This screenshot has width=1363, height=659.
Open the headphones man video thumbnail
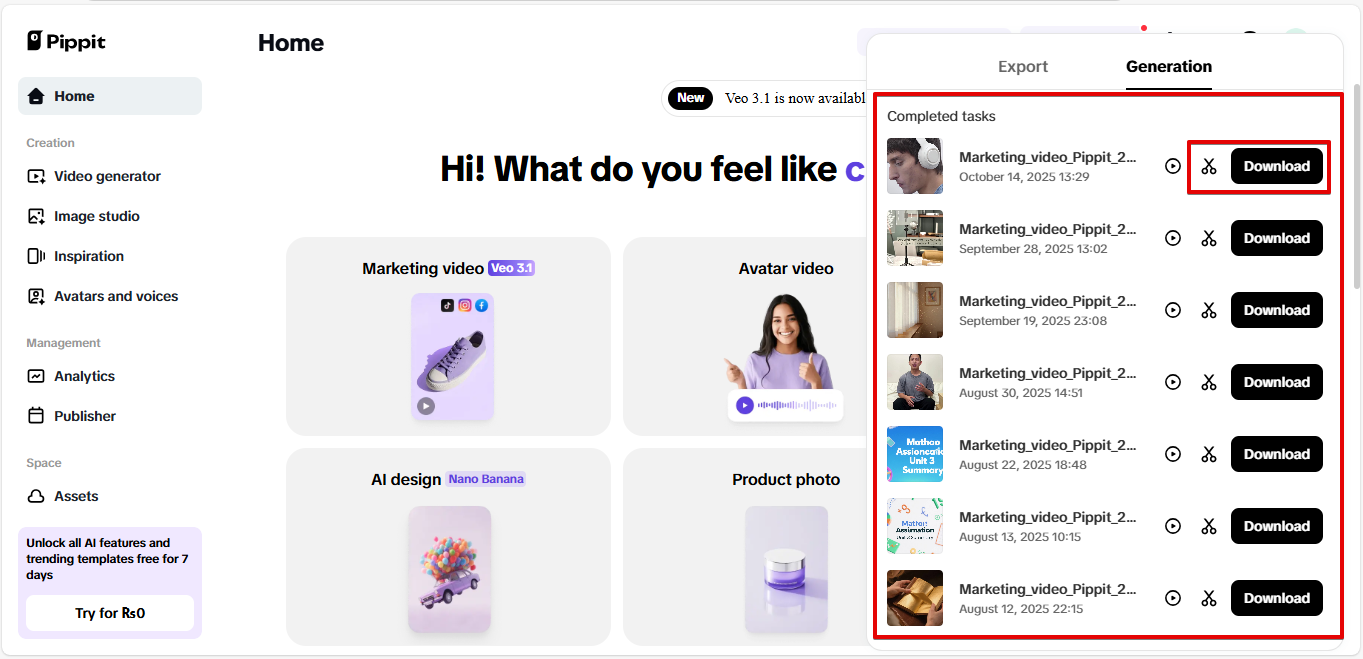pyautogui.click(x=915, y=166)
